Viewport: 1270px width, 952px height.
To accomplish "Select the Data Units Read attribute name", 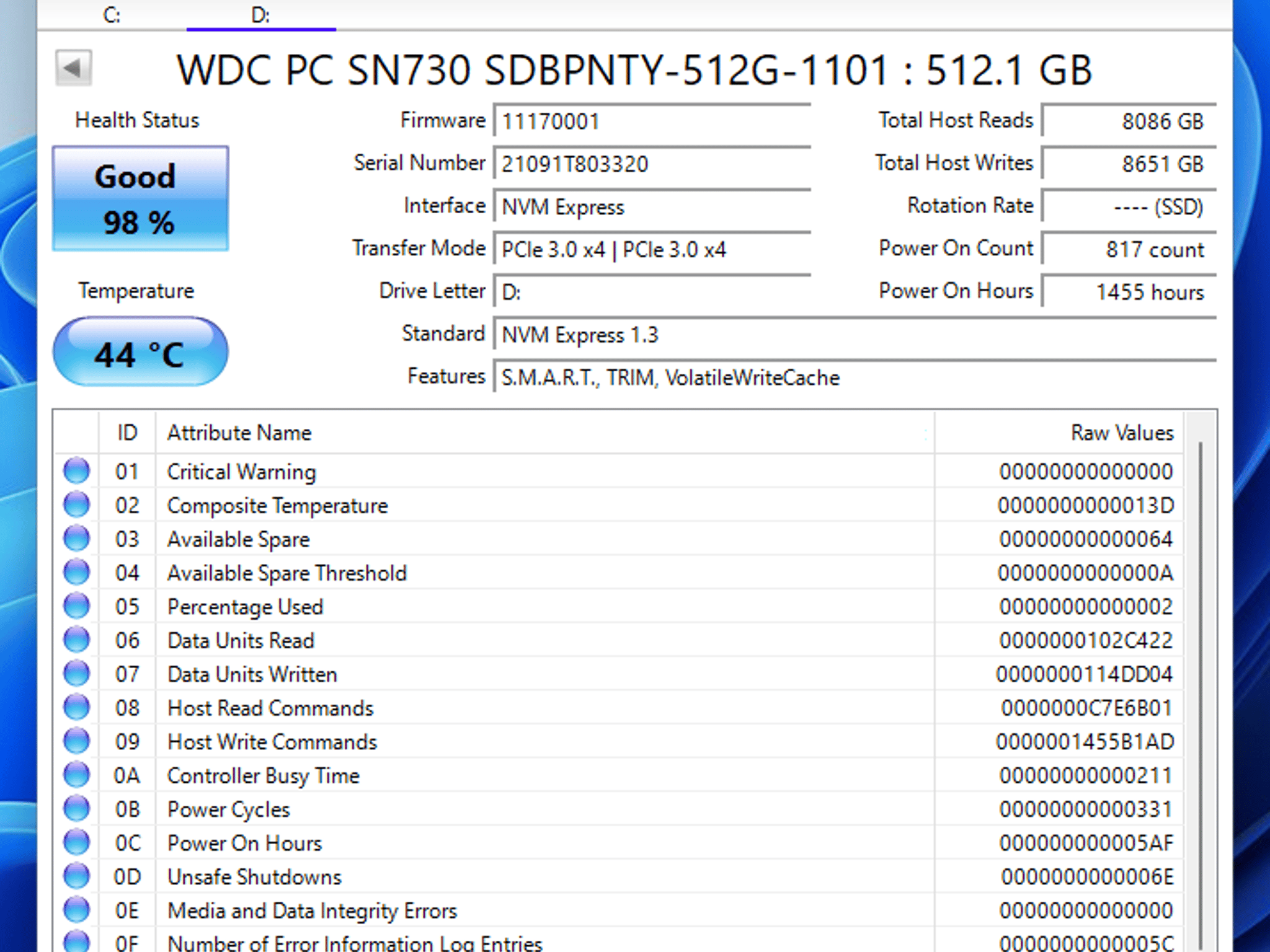I will coord(241,641).
